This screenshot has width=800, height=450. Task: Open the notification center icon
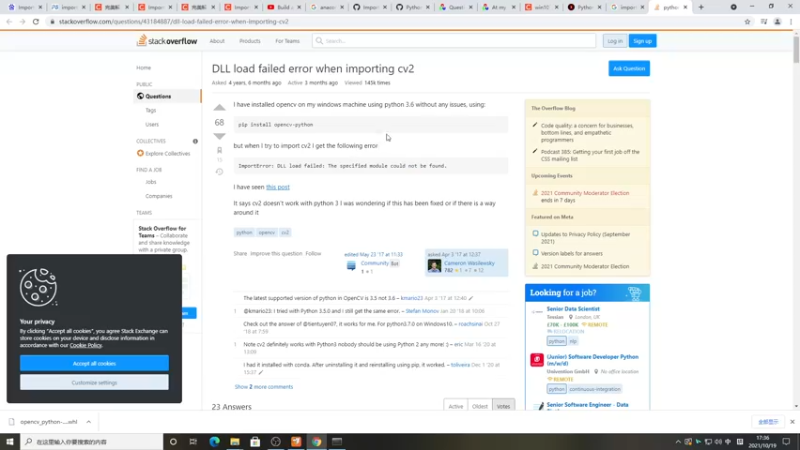point(787,441)
